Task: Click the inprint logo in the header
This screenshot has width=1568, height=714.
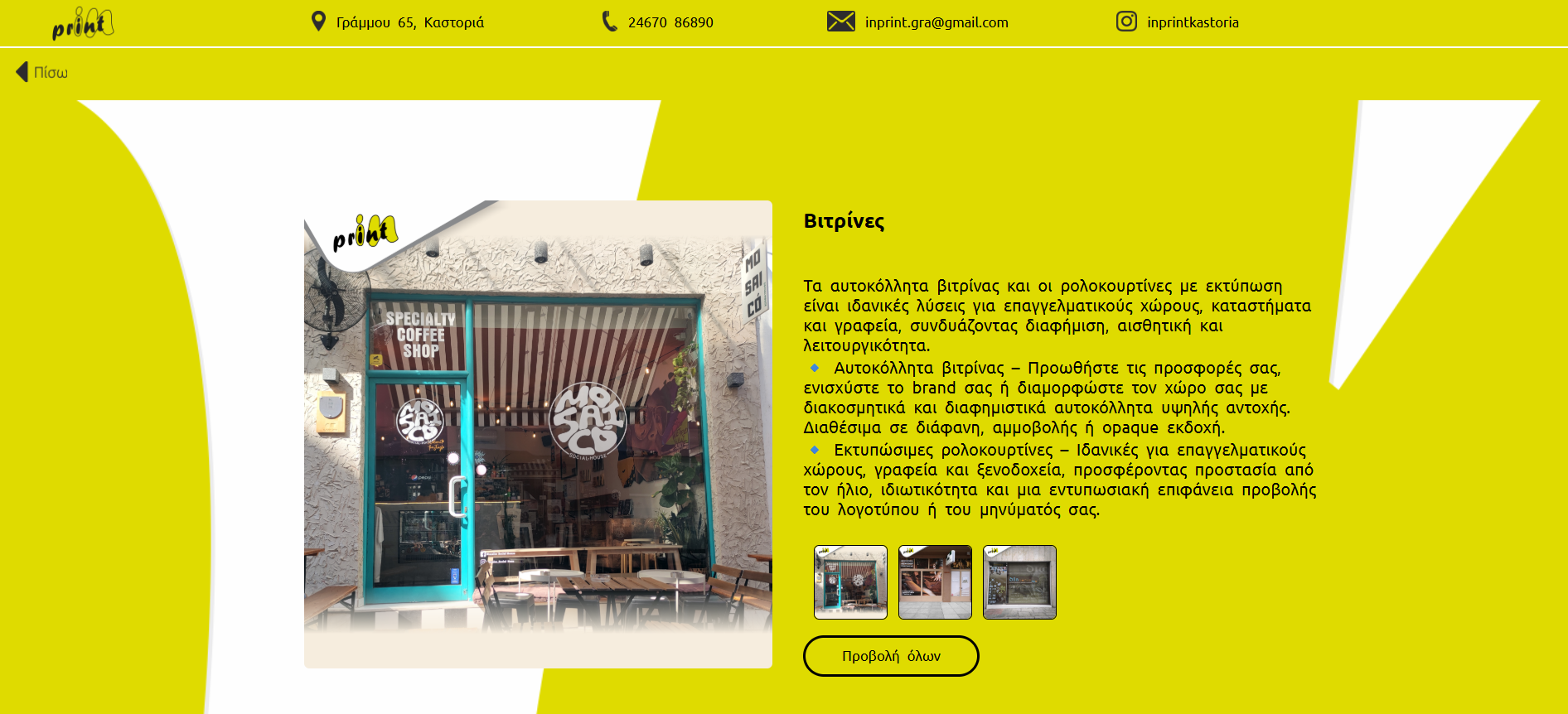Action: (83, 23)
